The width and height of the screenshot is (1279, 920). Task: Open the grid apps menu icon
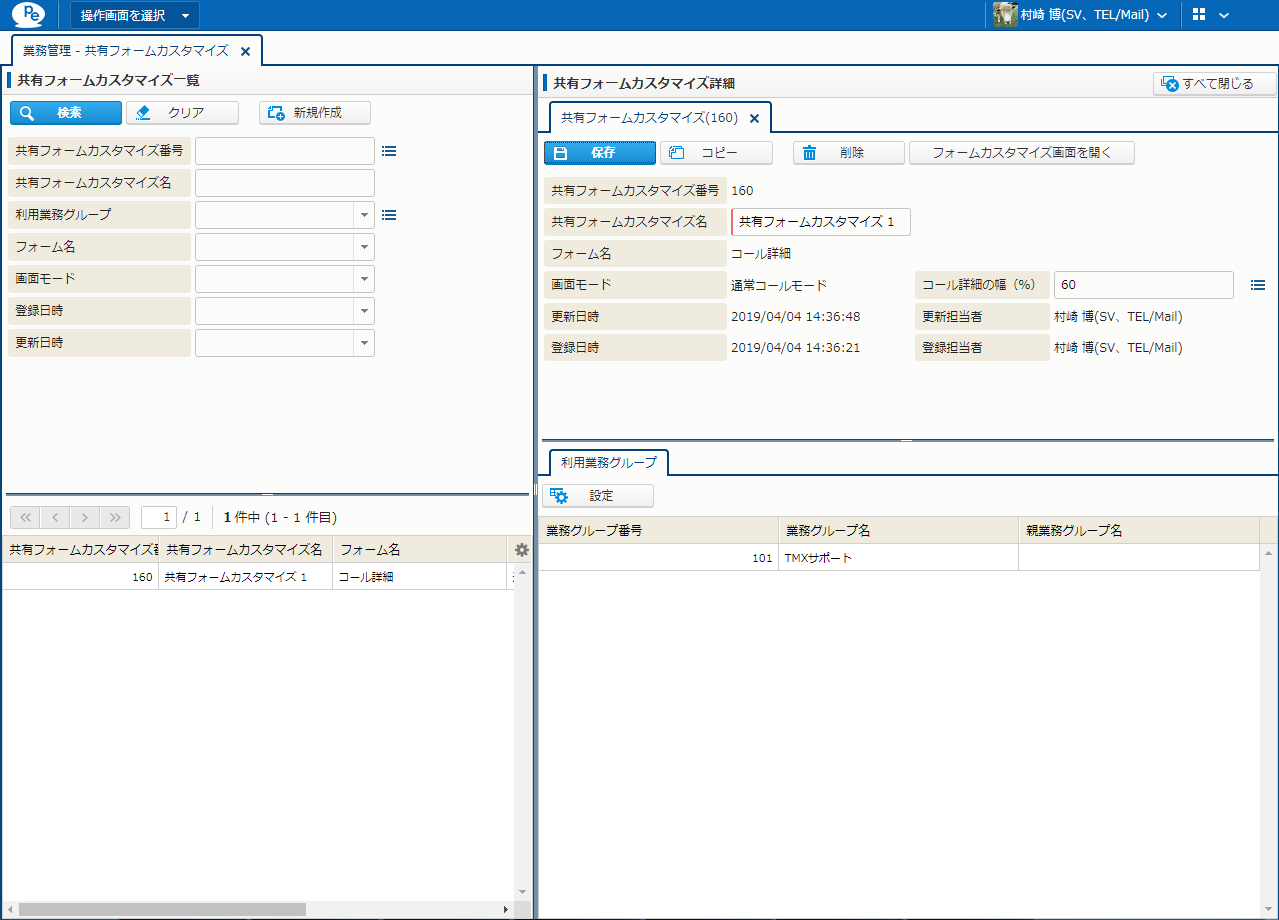(x=1199, y=15)
